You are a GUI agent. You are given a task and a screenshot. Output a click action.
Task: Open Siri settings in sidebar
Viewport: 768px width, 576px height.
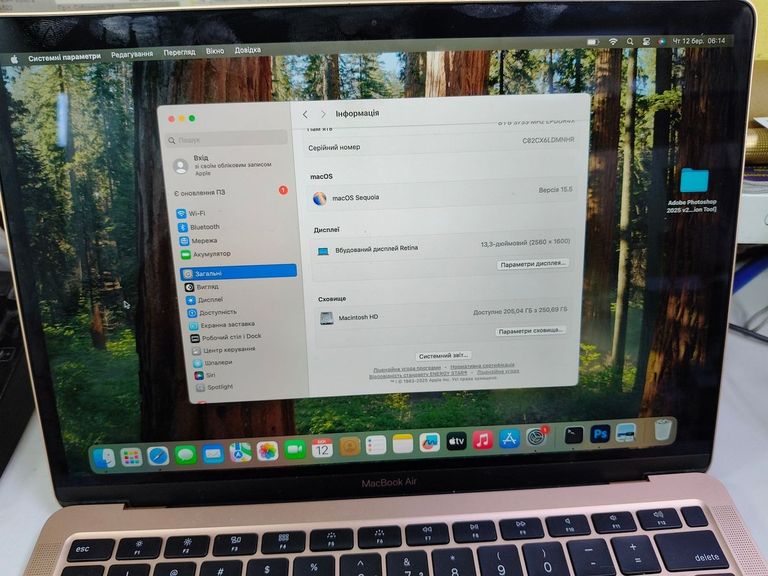tap(205, 375)
